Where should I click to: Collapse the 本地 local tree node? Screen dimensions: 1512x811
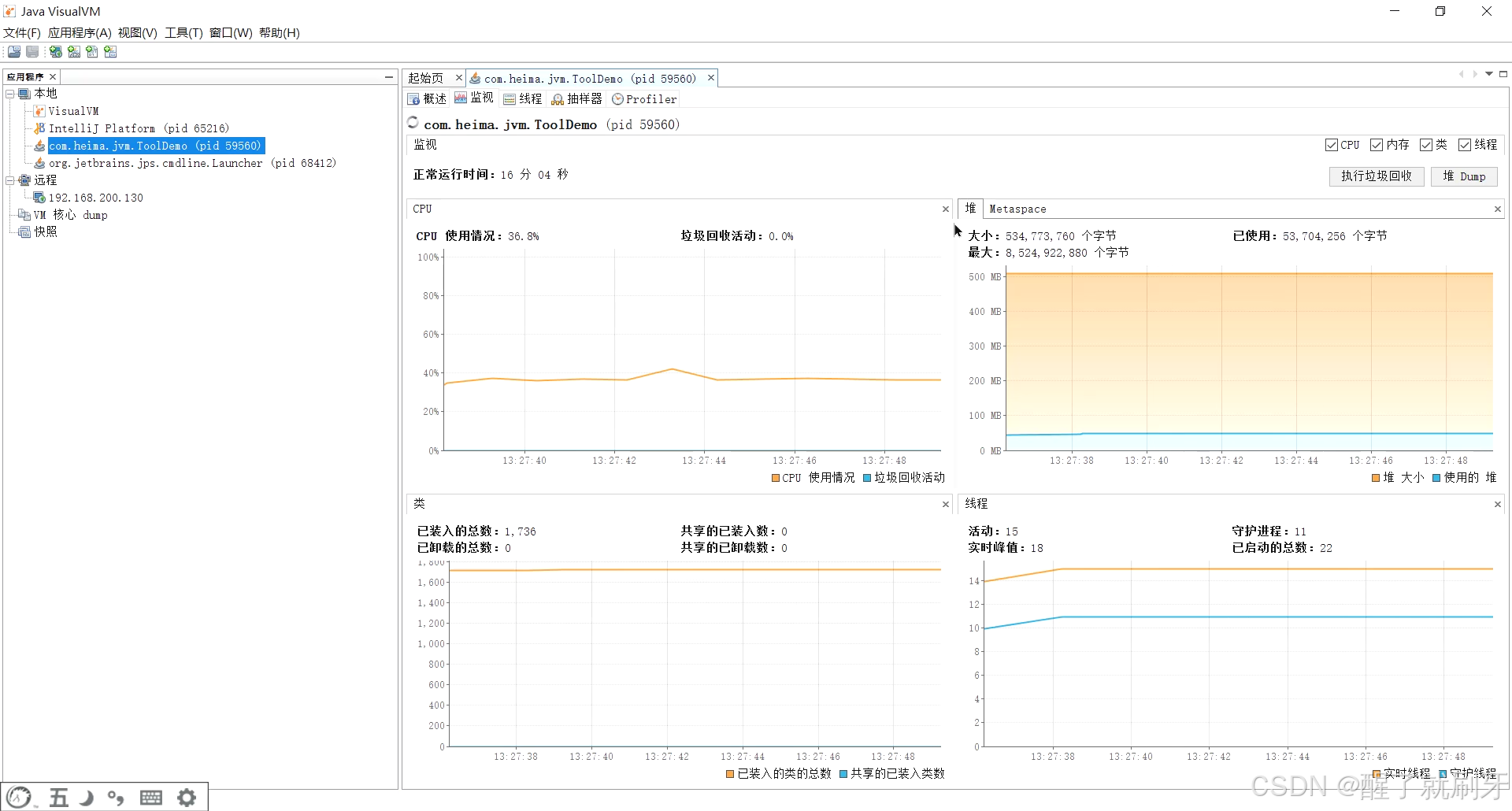(10, 94)
